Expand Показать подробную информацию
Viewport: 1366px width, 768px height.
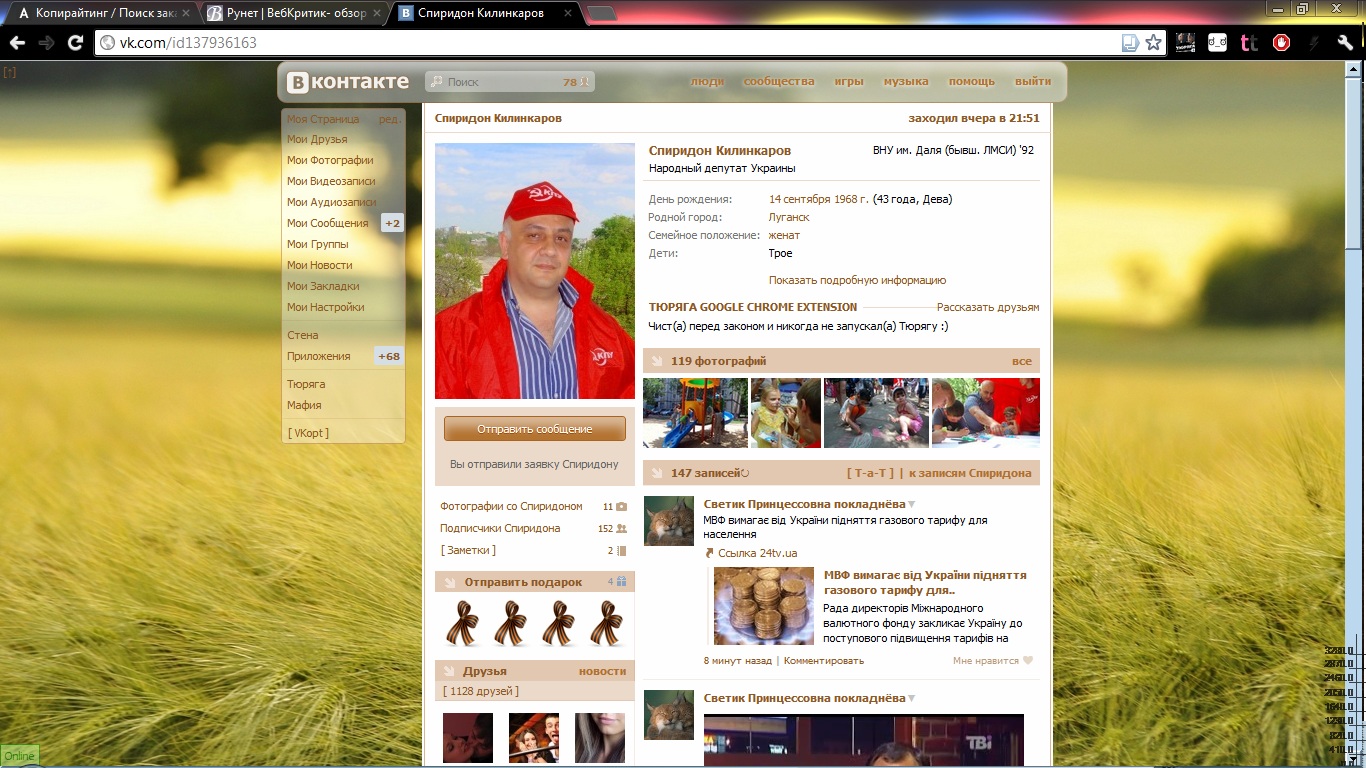[857, 280]
